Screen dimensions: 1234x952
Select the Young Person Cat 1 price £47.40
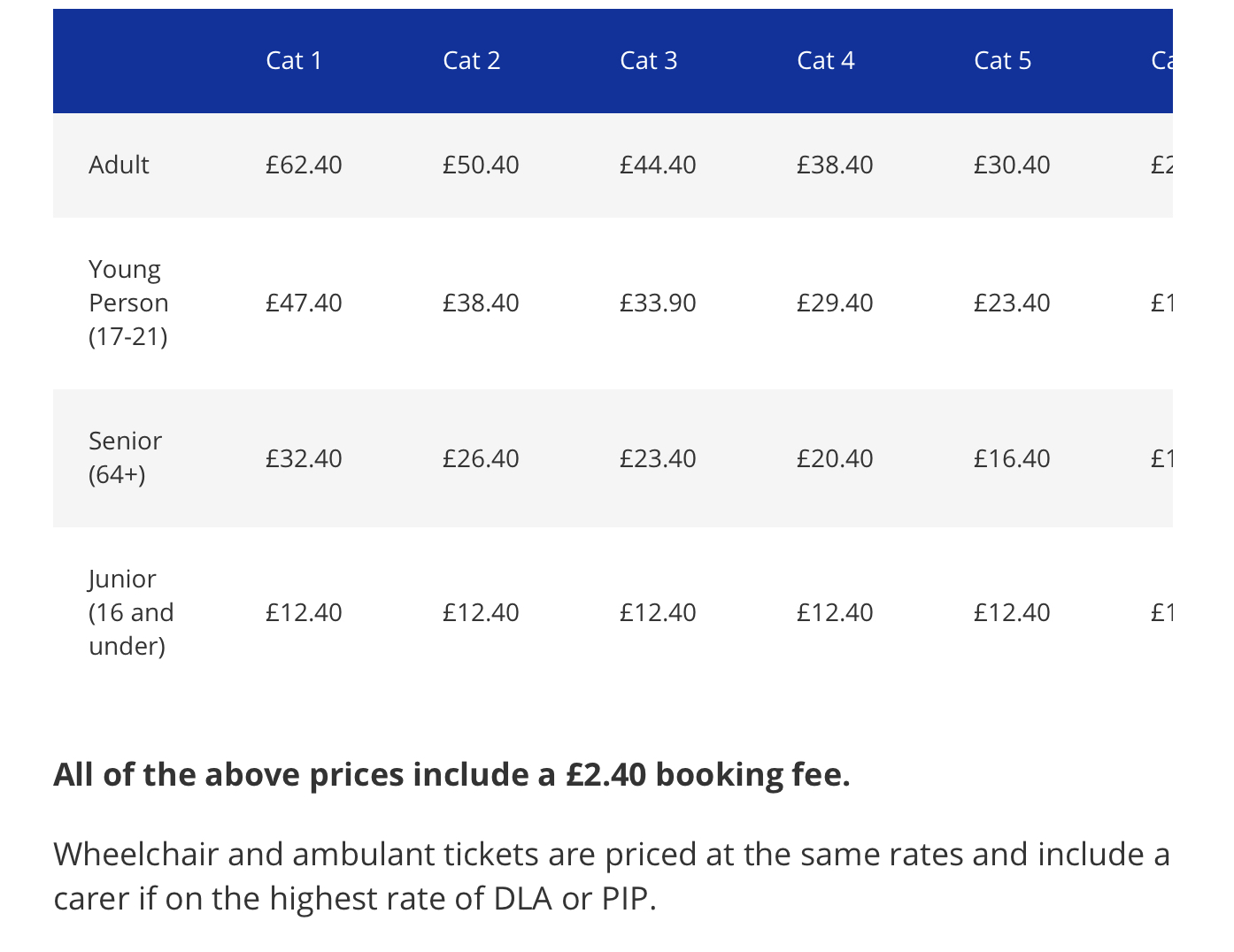coord(304,303)
